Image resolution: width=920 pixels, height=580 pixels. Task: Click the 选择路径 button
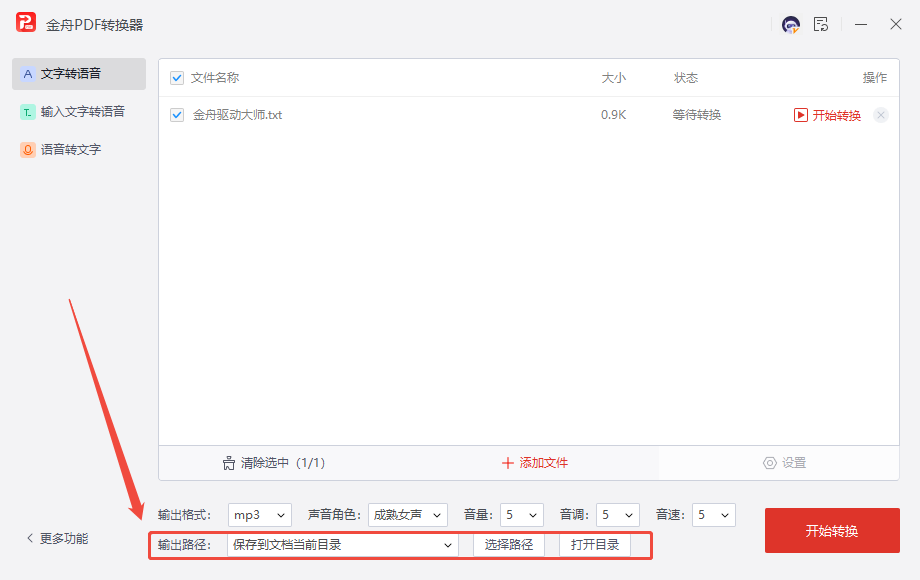pos(509,545)
